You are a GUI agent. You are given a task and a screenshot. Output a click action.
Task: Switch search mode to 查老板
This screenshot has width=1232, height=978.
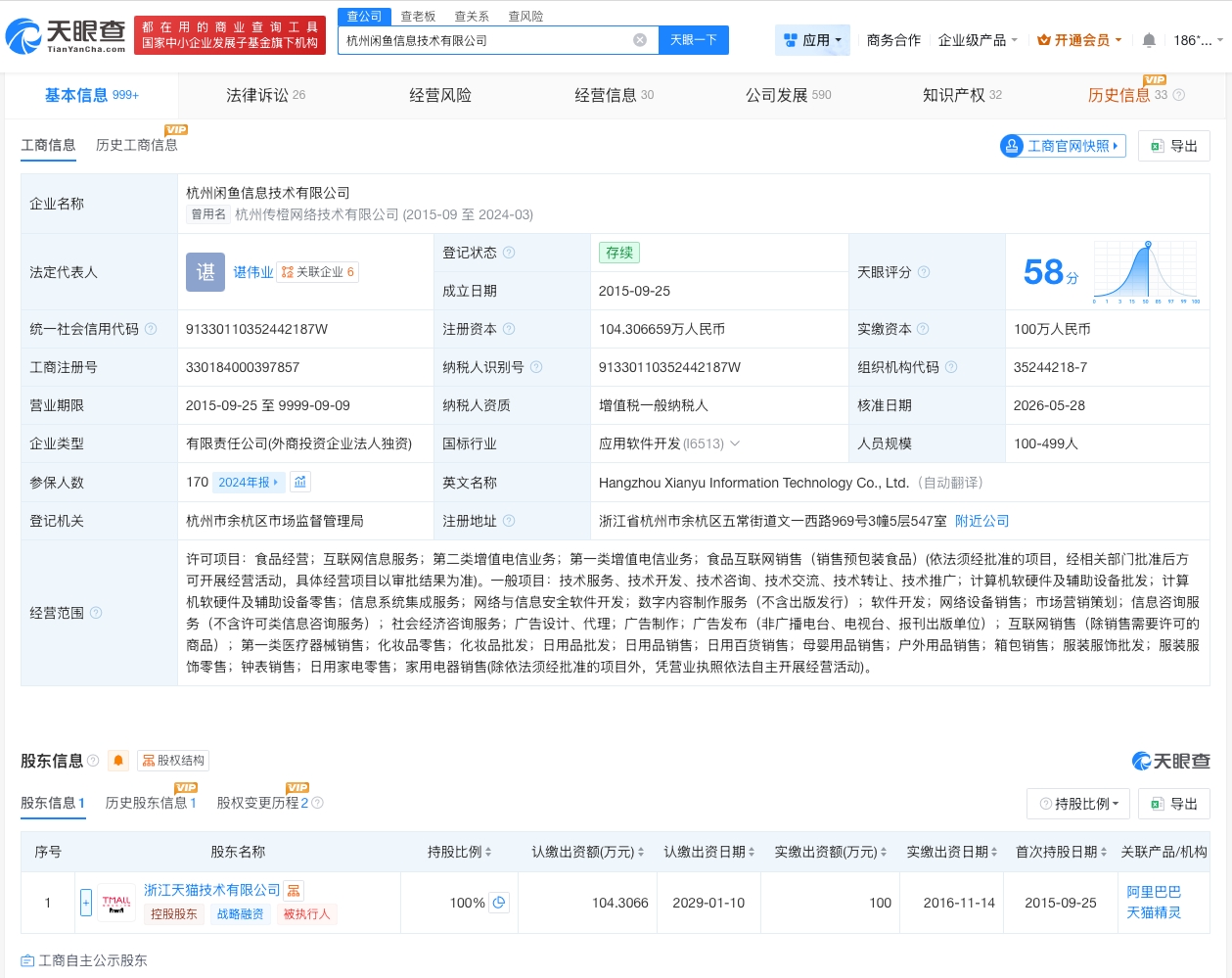pos(418,16)
